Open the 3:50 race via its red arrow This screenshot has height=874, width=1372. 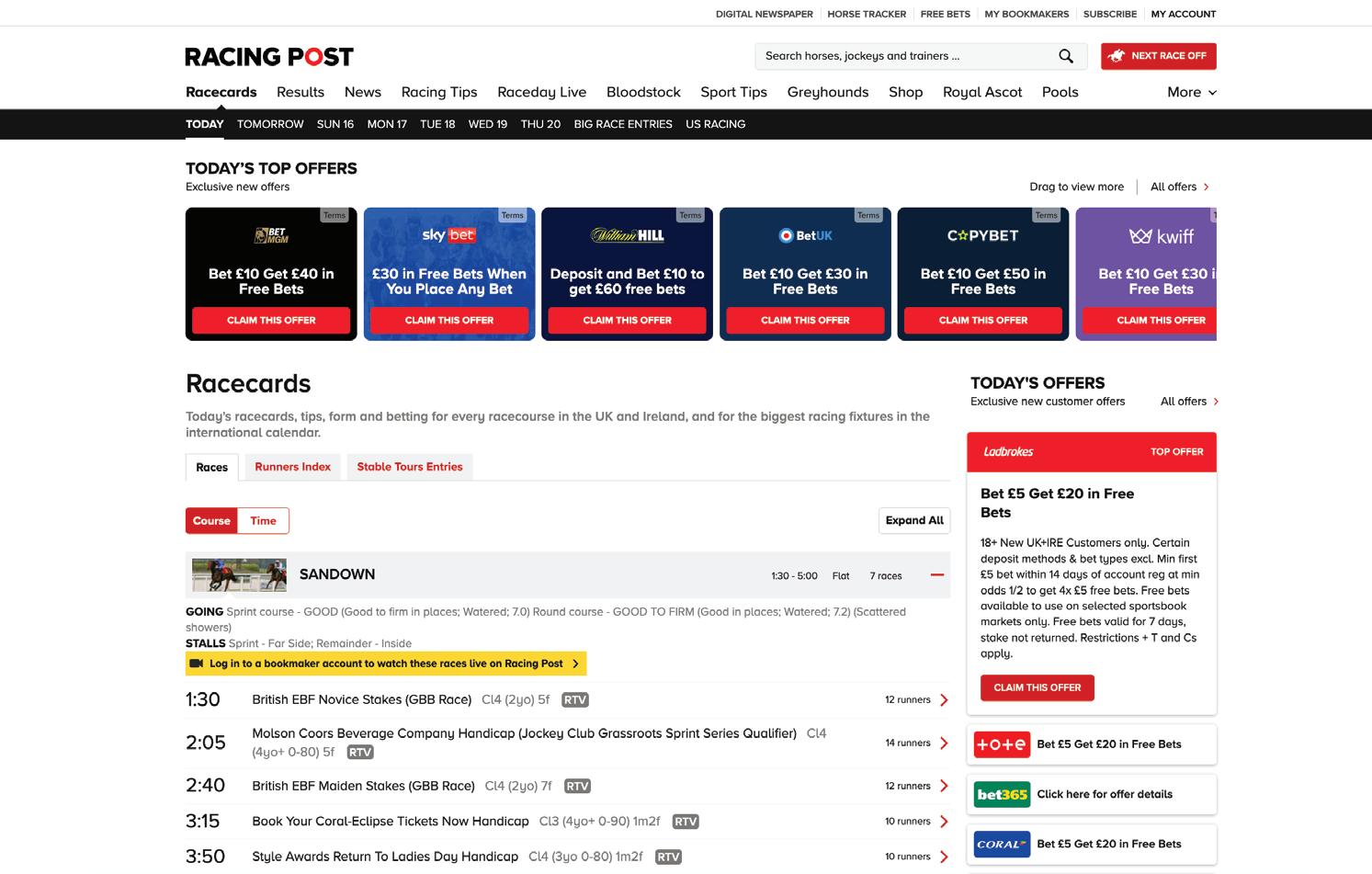944,857
